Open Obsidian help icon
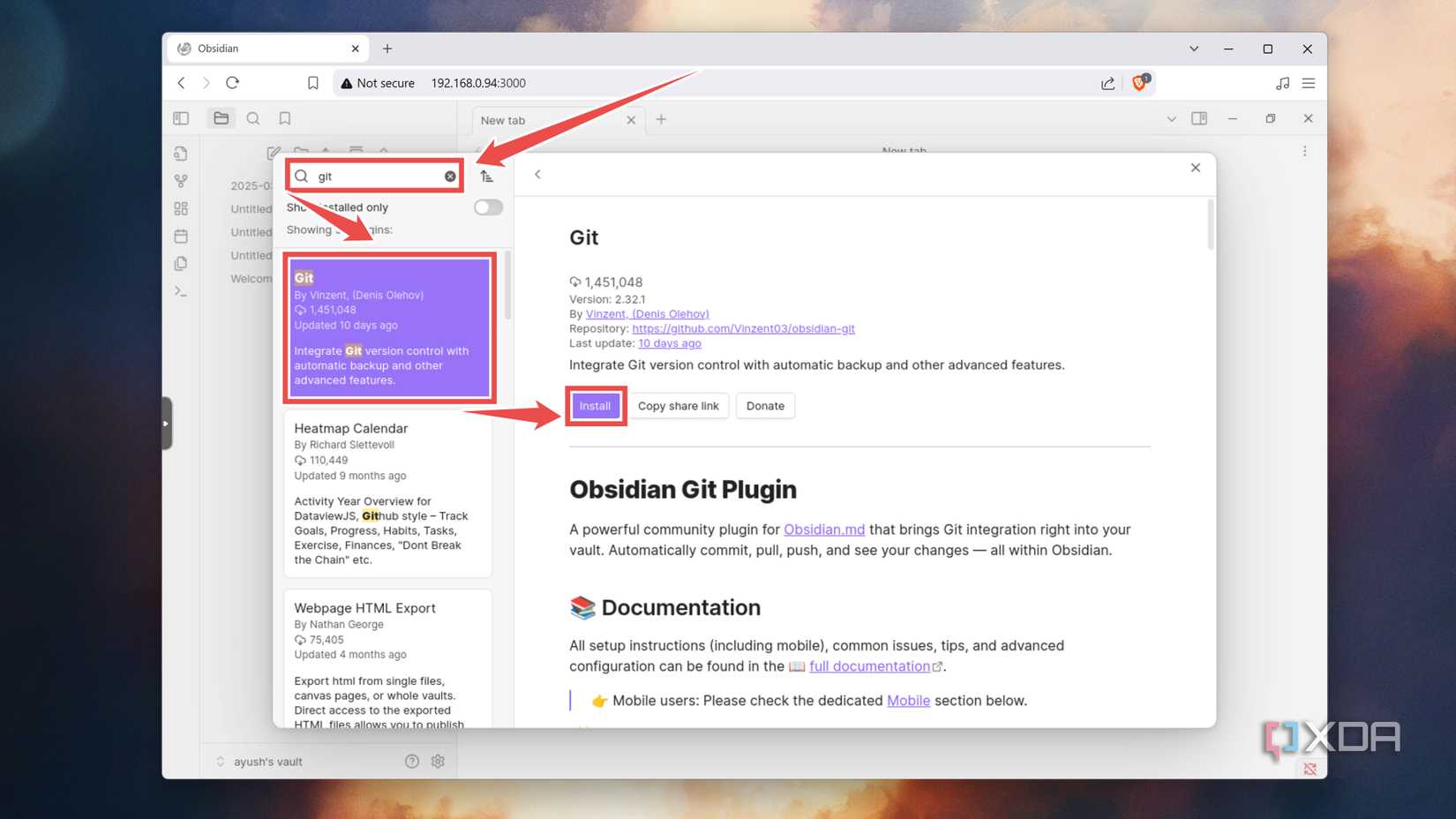 [x=412, y=761]
